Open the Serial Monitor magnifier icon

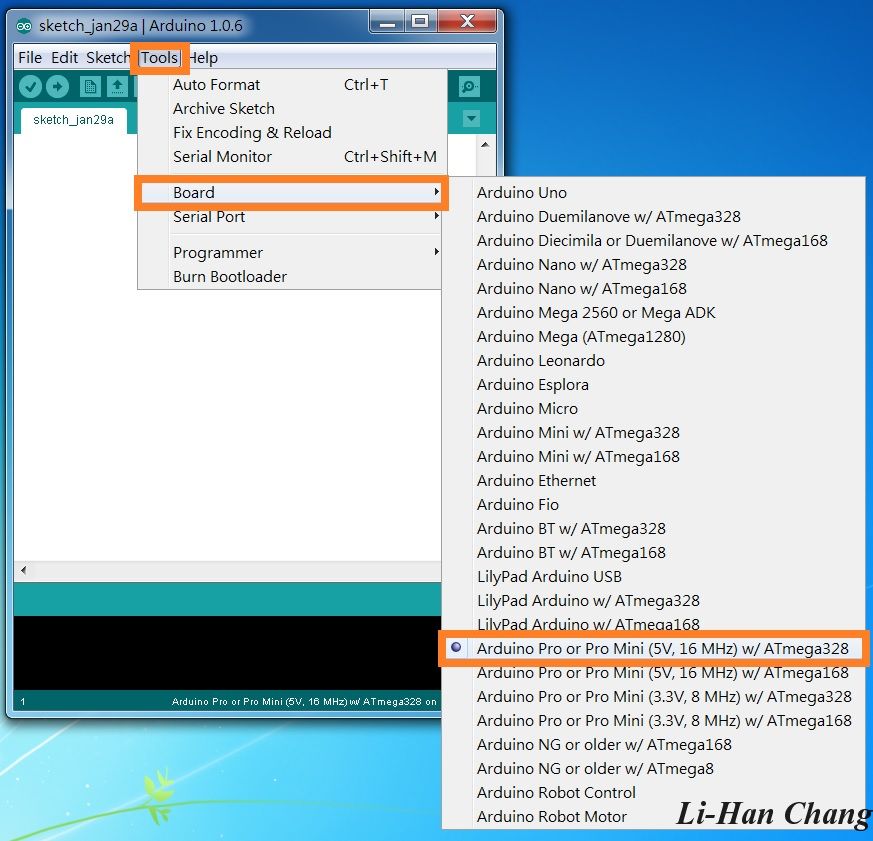tap(469, 87)
